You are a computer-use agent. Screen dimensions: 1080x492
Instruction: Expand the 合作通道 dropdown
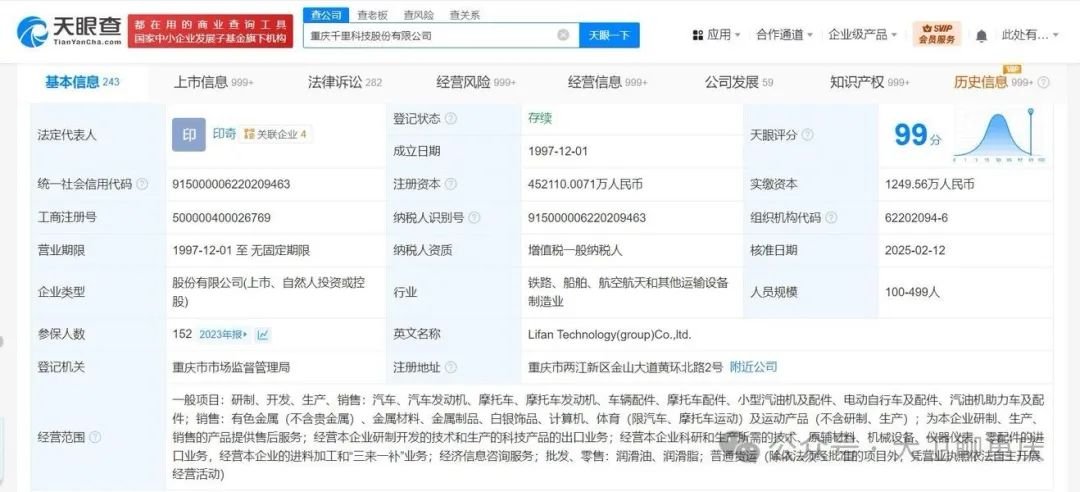(810, 34)
